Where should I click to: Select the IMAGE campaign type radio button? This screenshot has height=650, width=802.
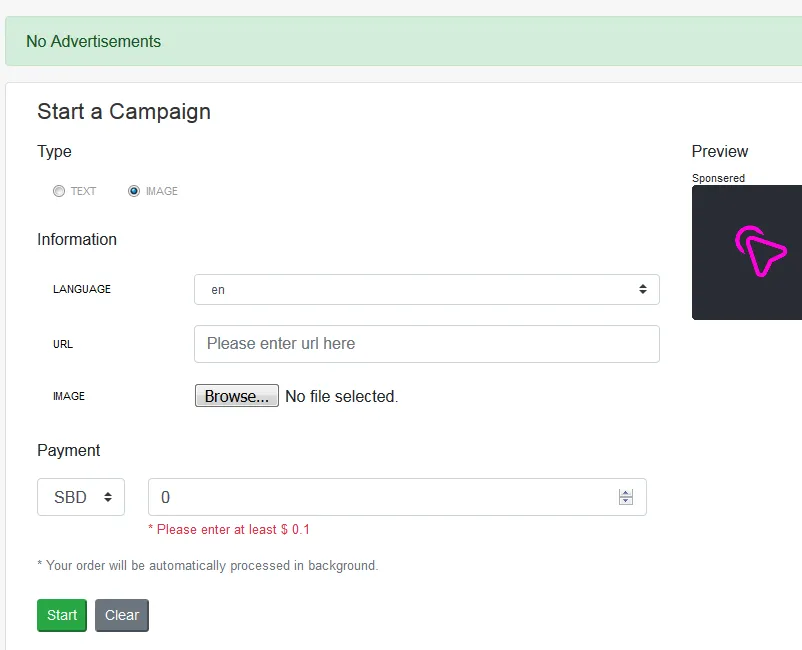click(134, 191)
